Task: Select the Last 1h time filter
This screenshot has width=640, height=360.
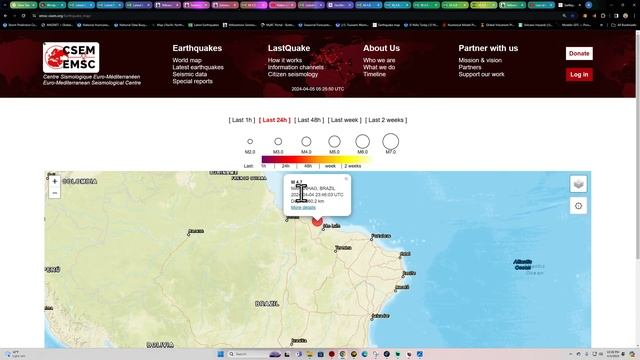Action: [x=242, y=120]
